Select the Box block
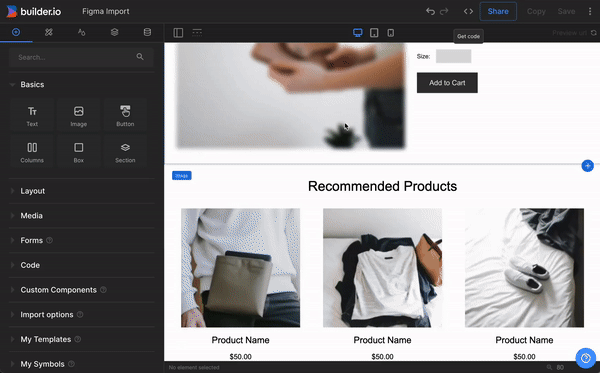Screen dimensions: 600x373 (x=78, y=152)
